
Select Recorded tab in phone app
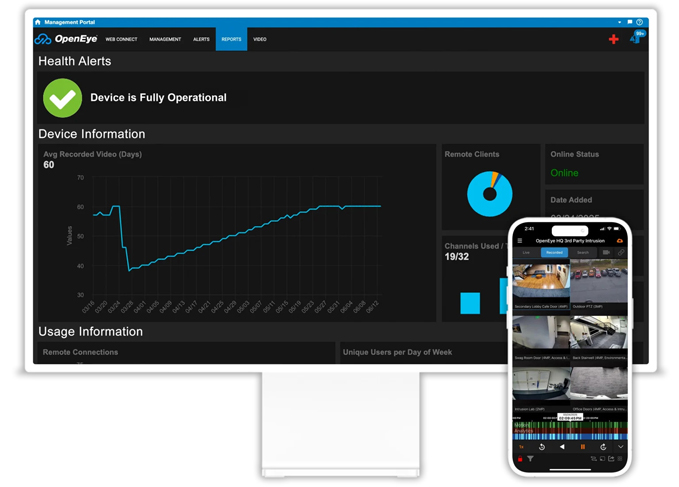coord(554,253)
